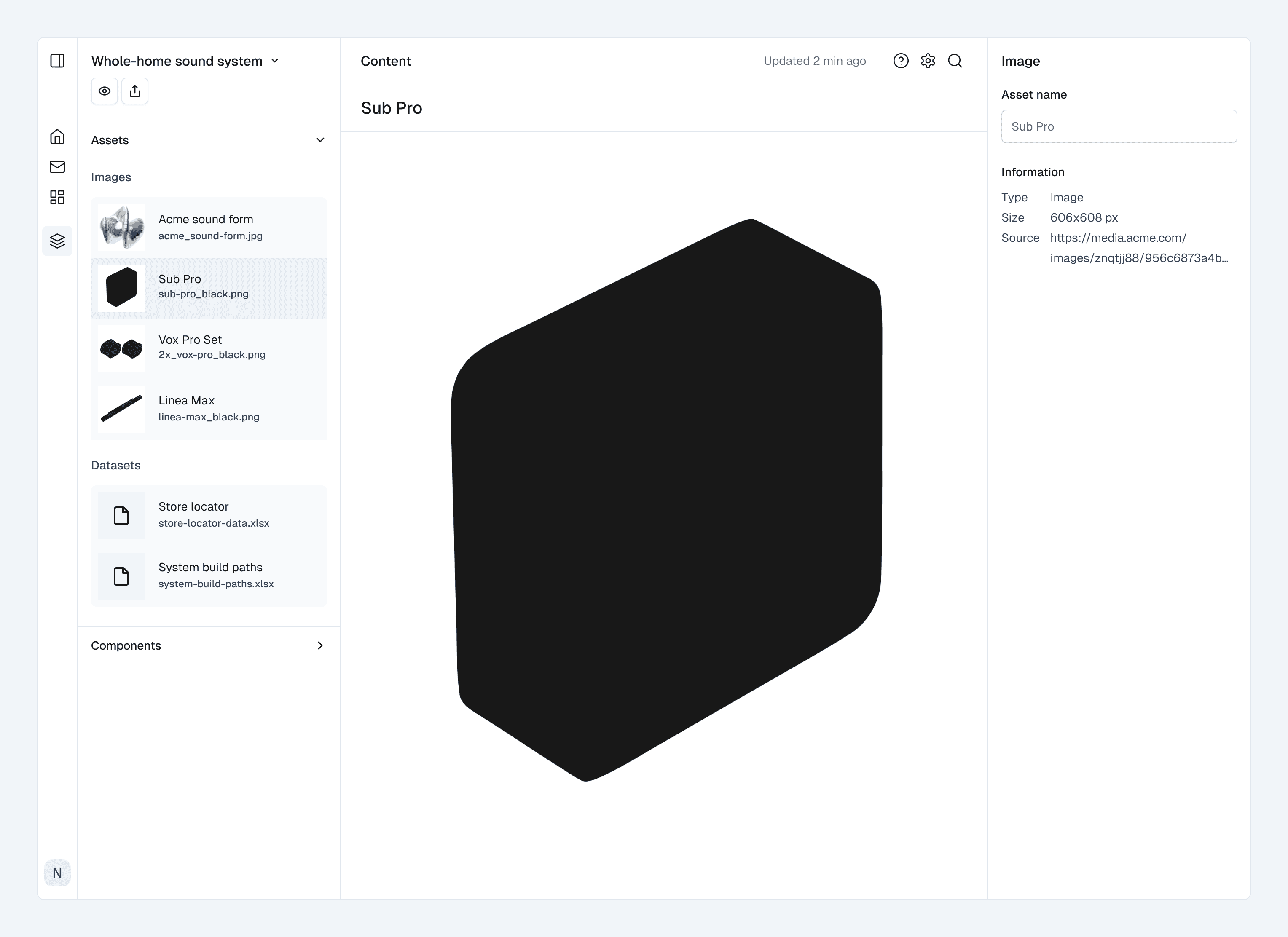Image resolution: width=1288 pixels, height=937 pixels.
Task: Click the Linea Max thumbnail
Action: tap(121, 409)
